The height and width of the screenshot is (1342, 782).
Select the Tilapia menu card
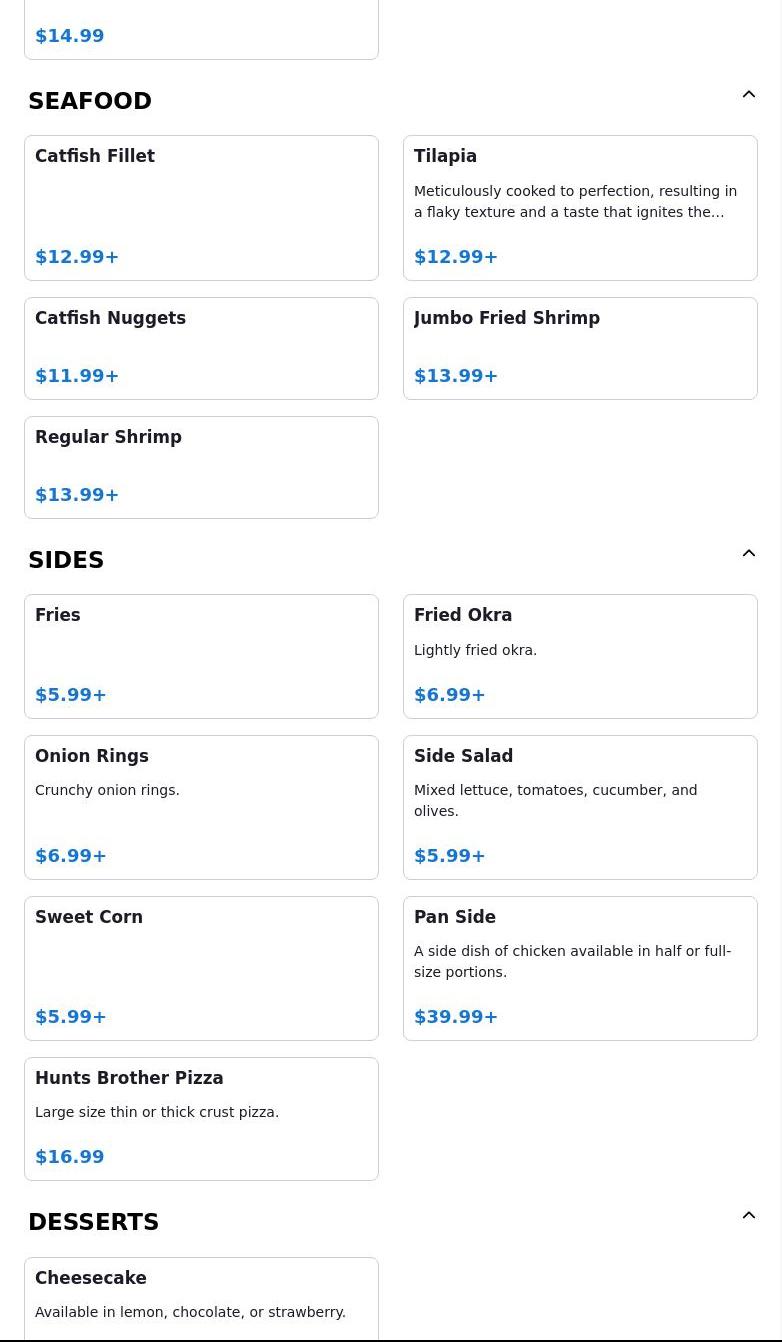coord(580,208)
